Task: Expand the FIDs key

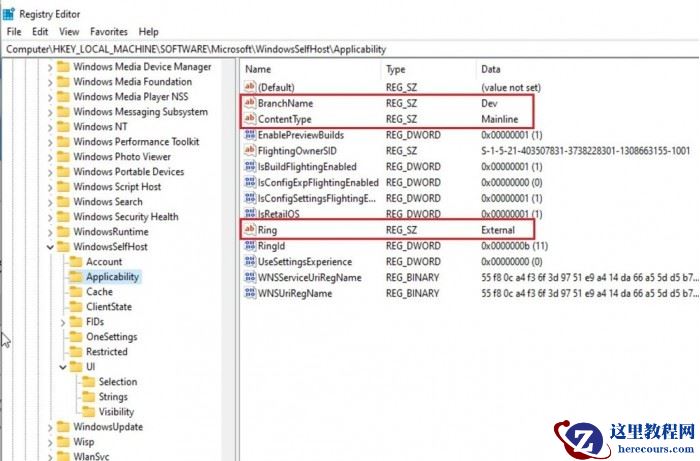Action: pos(63,322)
